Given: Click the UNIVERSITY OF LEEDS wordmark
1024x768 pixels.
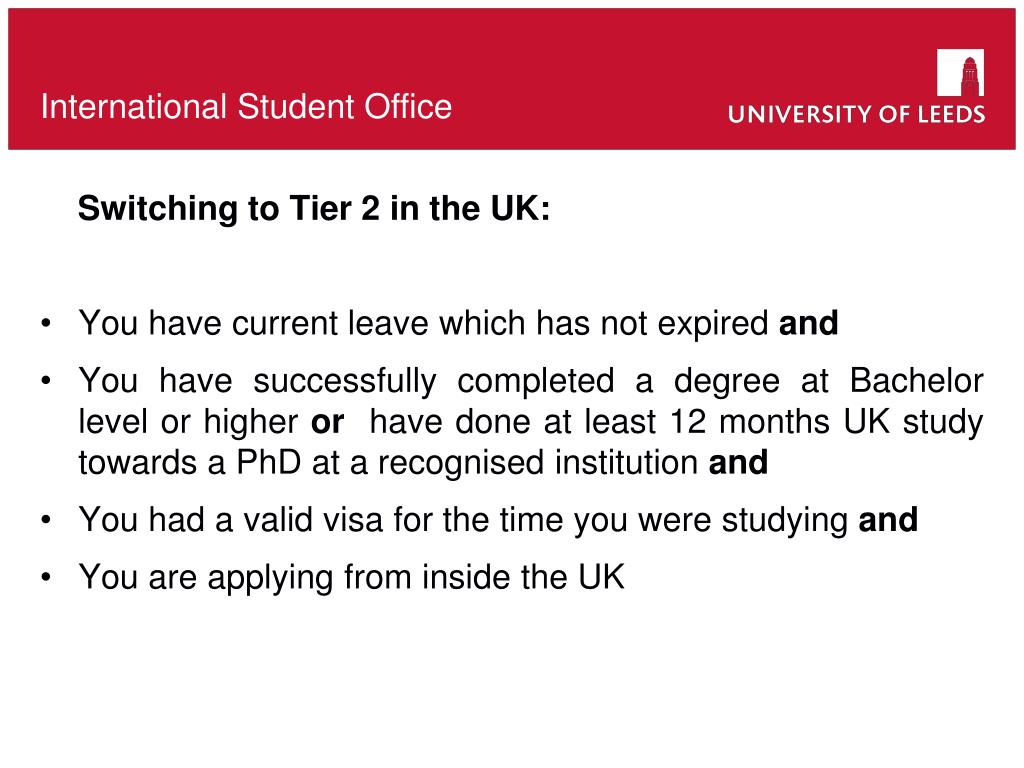Looking at the screenshot, I should (x=856, y=114).
